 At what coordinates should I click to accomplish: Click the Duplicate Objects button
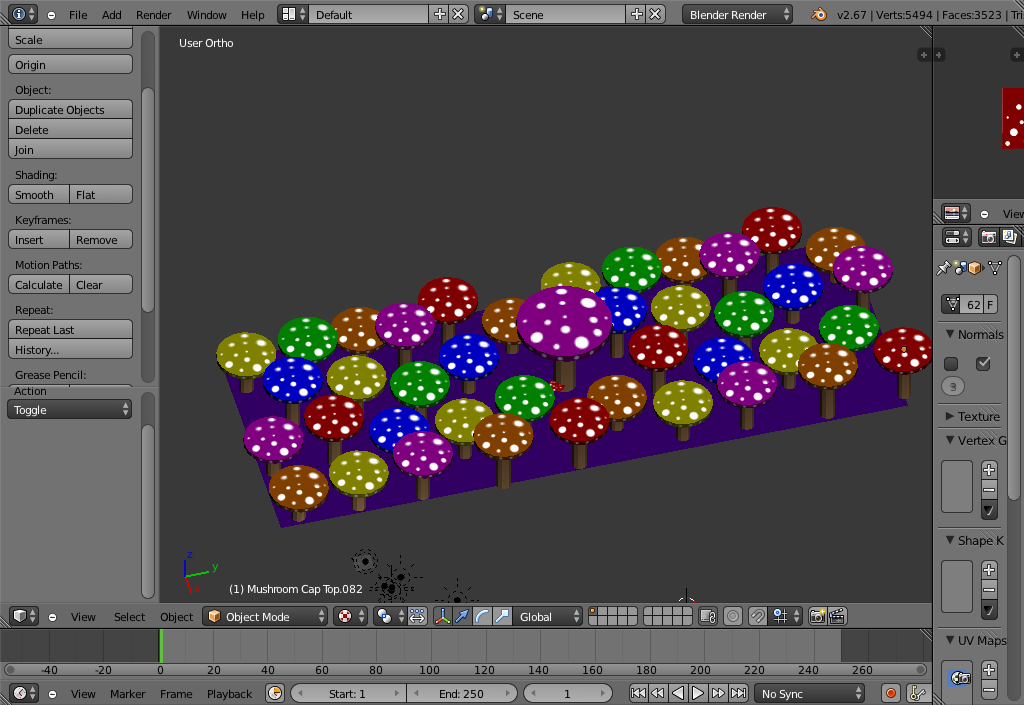click(71, 110)
